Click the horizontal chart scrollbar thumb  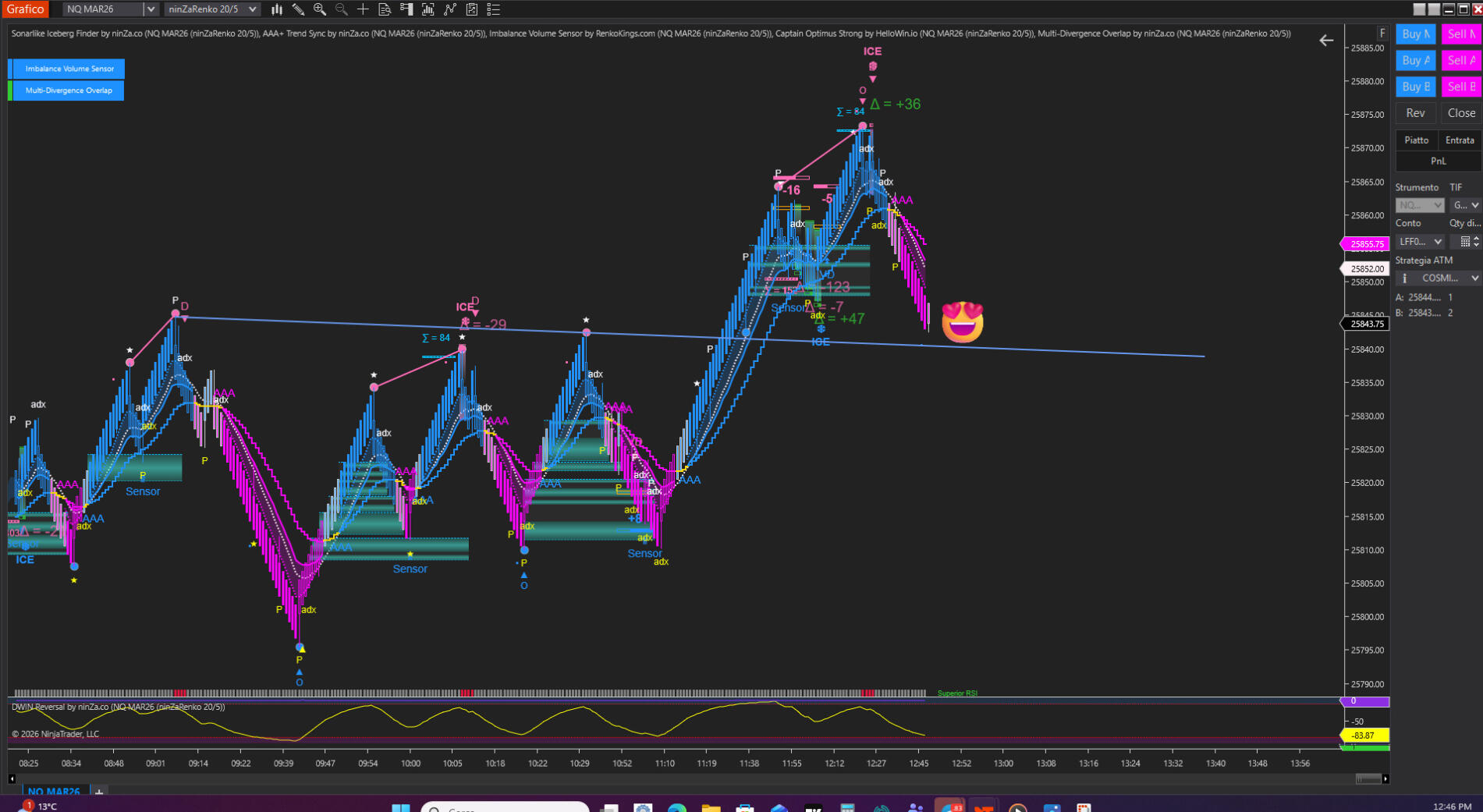pyautogui.click(x=1368, y=778)
